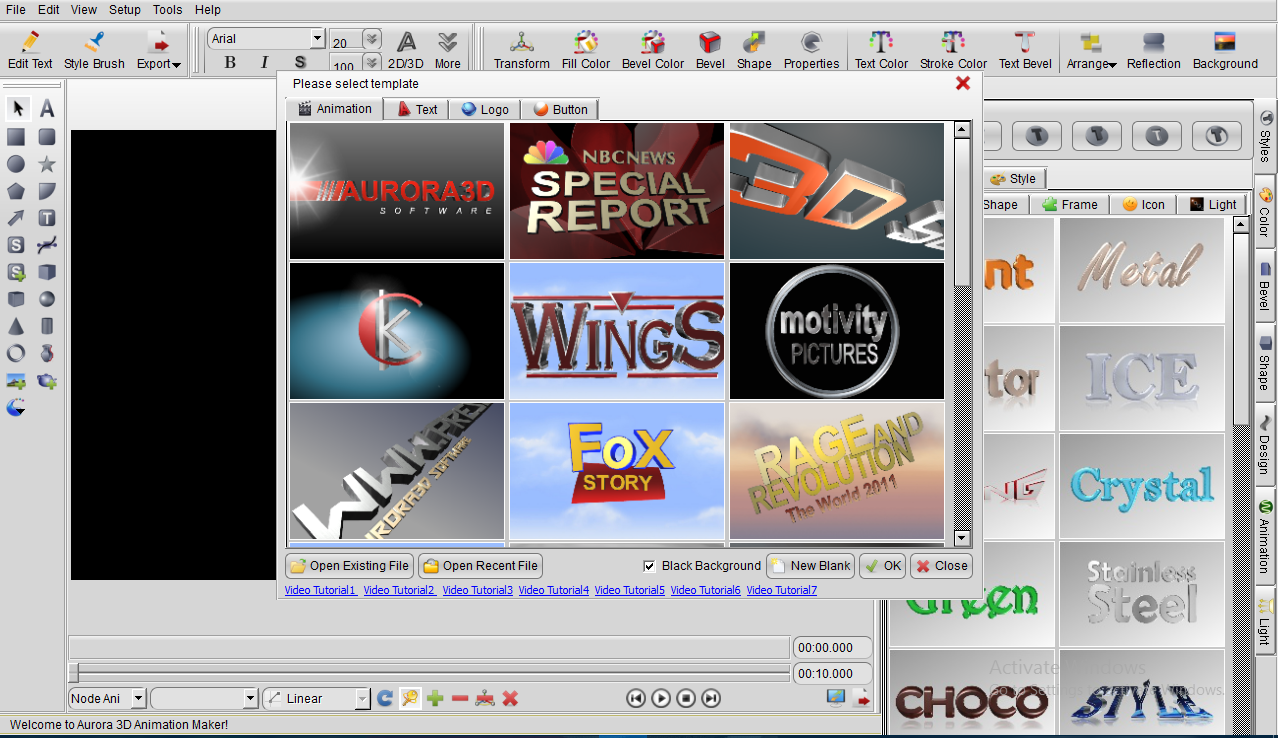This screenshot has width=1278, height=738.
Task: Select the Fox Story template thumbnail
Action: coord(617,471)
